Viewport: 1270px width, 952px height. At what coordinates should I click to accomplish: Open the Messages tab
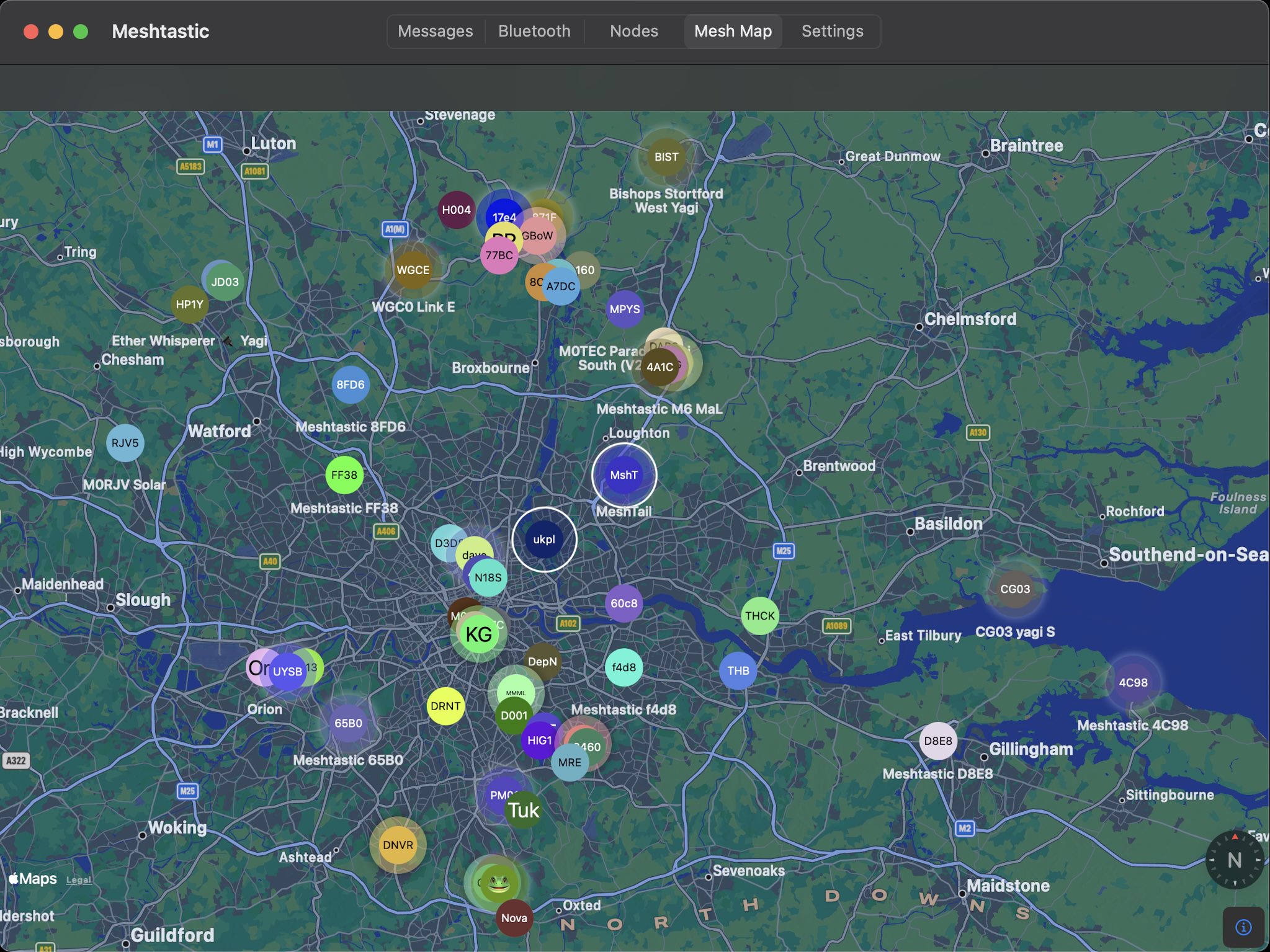pyautogui.click(x=435, y=31)
